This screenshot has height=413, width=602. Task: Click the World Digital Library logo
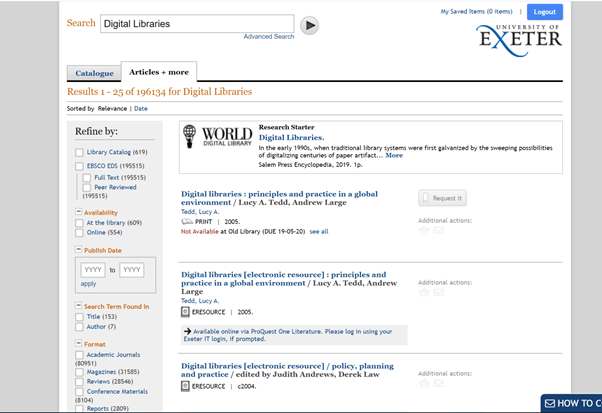coord(218,137)
